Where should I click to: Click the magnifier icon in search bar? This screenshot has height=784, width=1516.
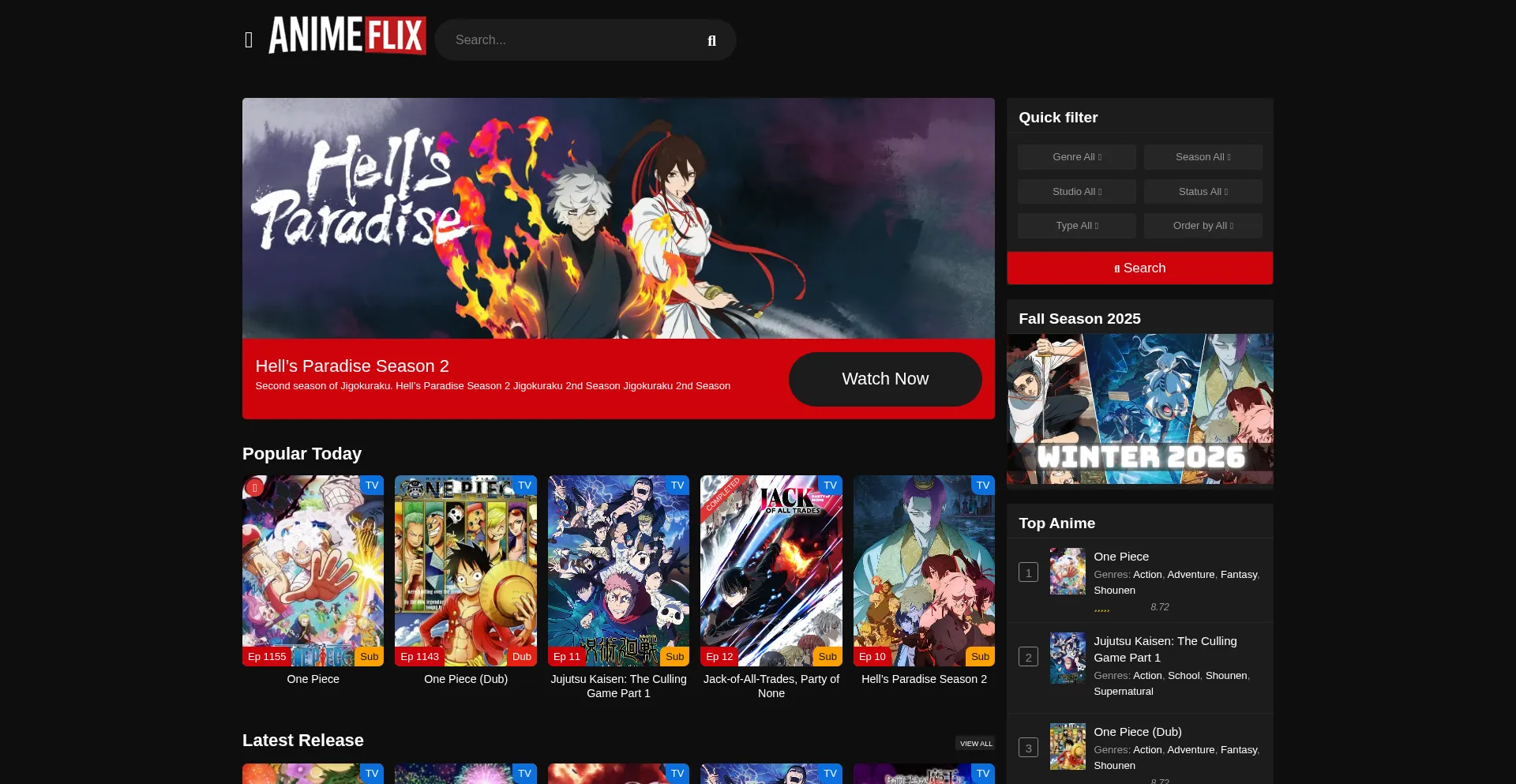click(711, 41)
